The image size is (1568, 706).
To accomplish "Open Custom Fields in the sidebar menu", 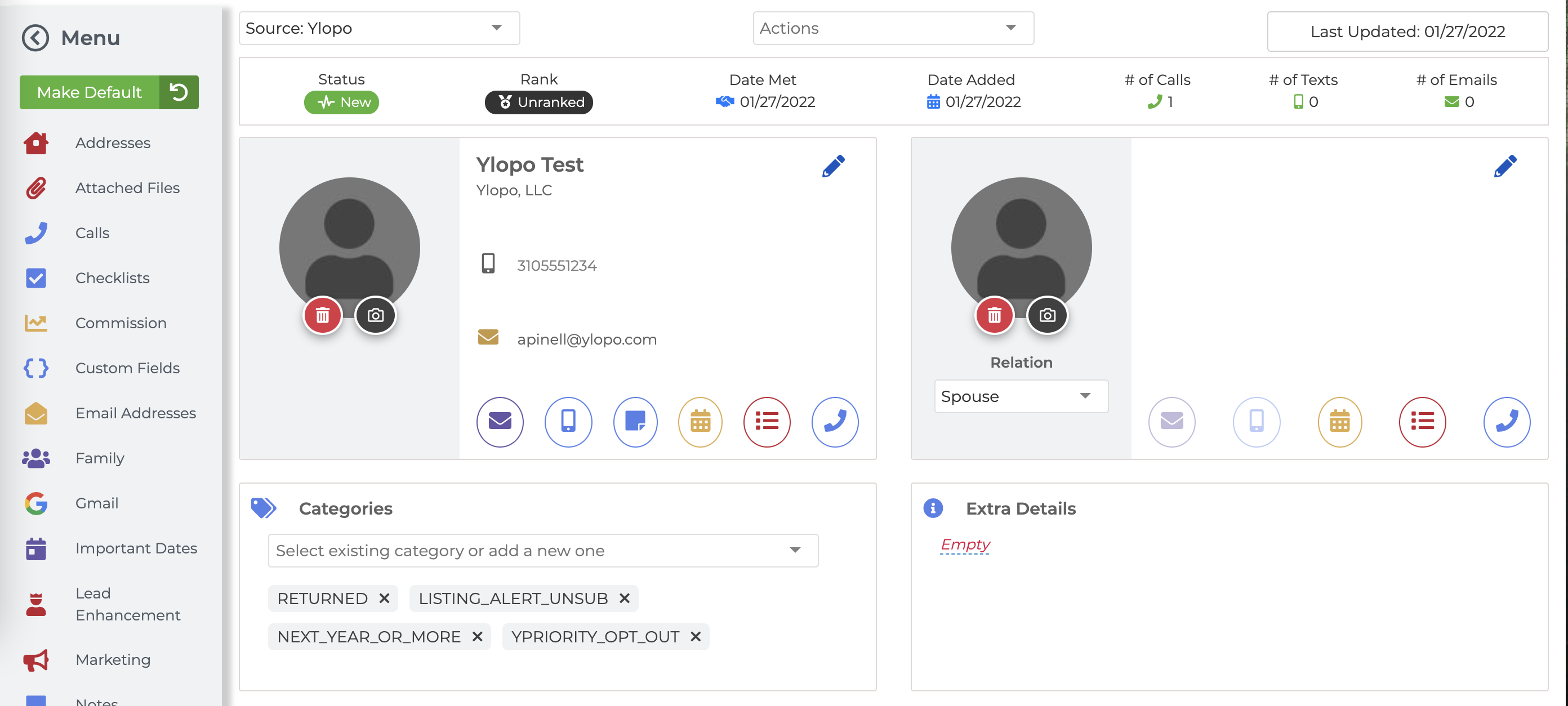I will [x=127, y=368].
